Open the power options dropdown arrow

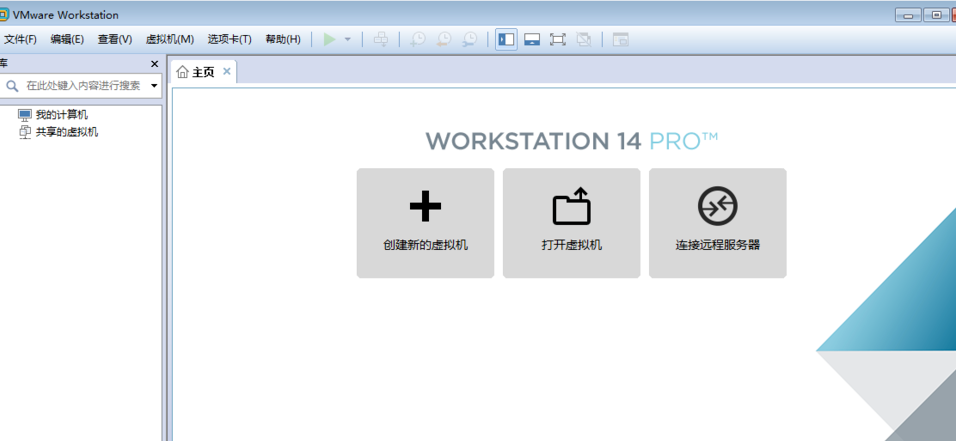coord(348,40)
